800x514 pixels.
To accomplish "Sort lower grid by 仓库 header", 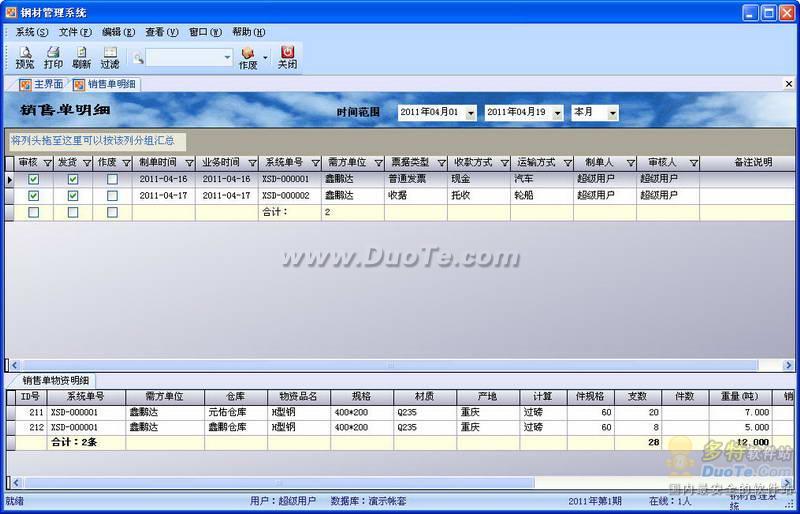I will [x=236, y=397].
